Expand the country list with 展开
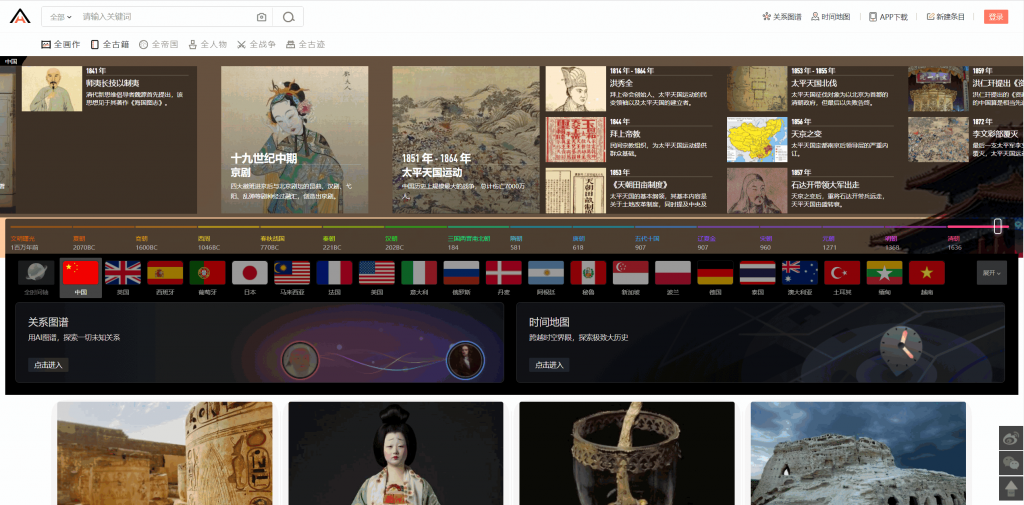 [992, 272]
